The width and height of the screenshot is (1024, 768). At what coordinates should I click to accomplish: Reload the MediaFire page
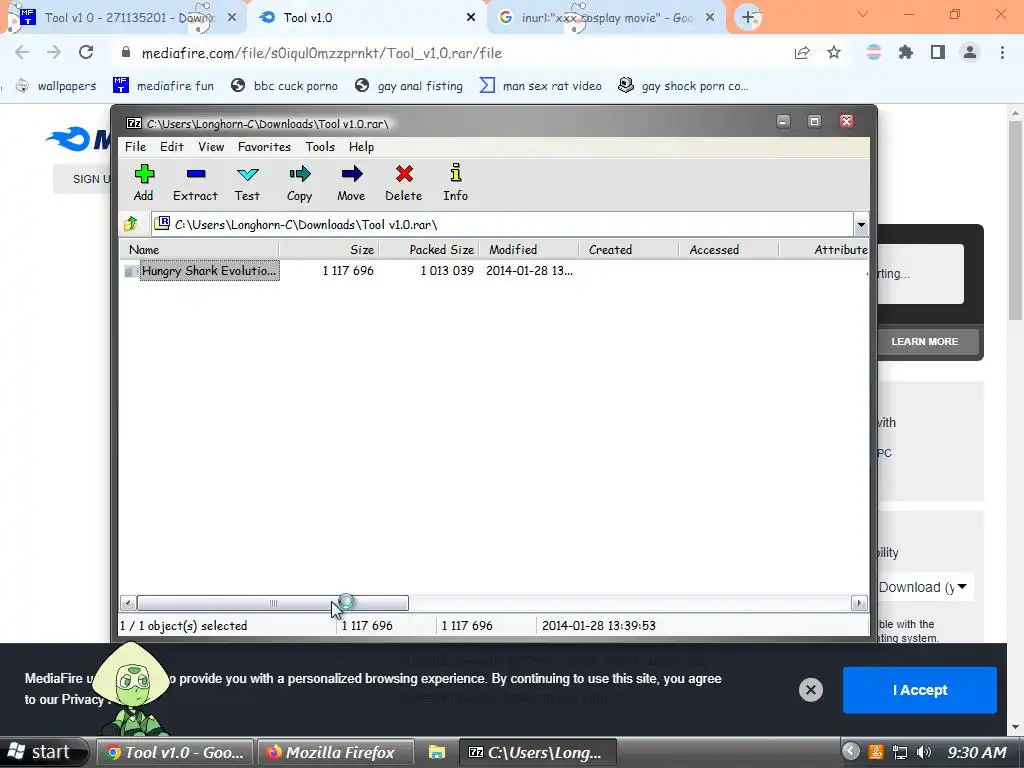pos(86,52)
